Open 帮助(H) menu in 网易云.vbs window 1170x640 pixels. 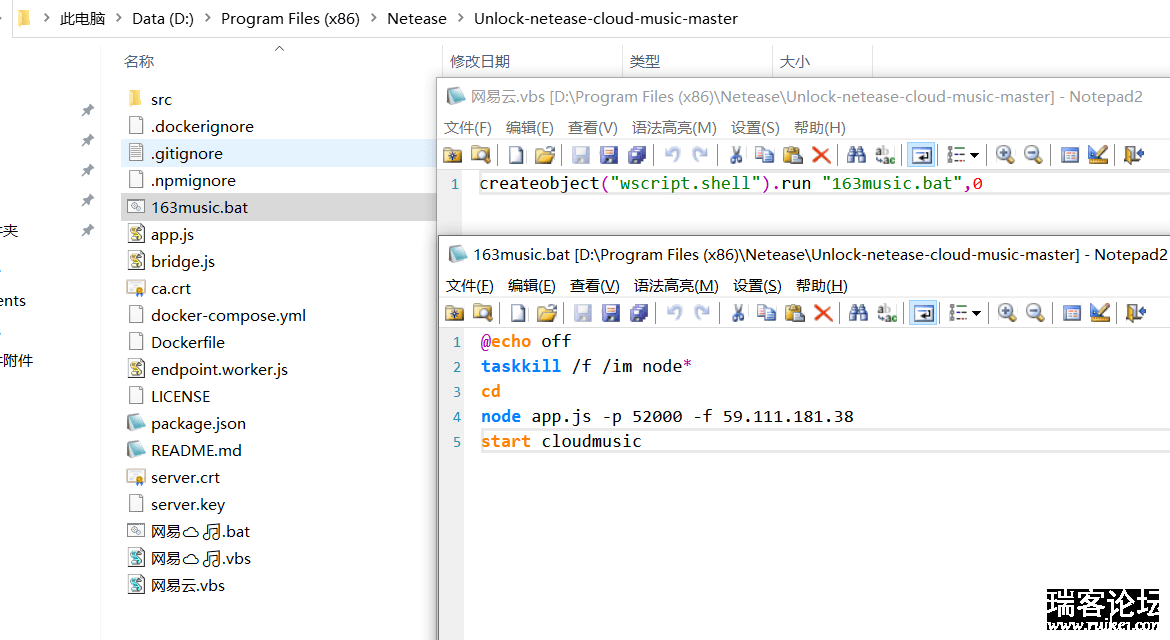[x=819, y=128]
